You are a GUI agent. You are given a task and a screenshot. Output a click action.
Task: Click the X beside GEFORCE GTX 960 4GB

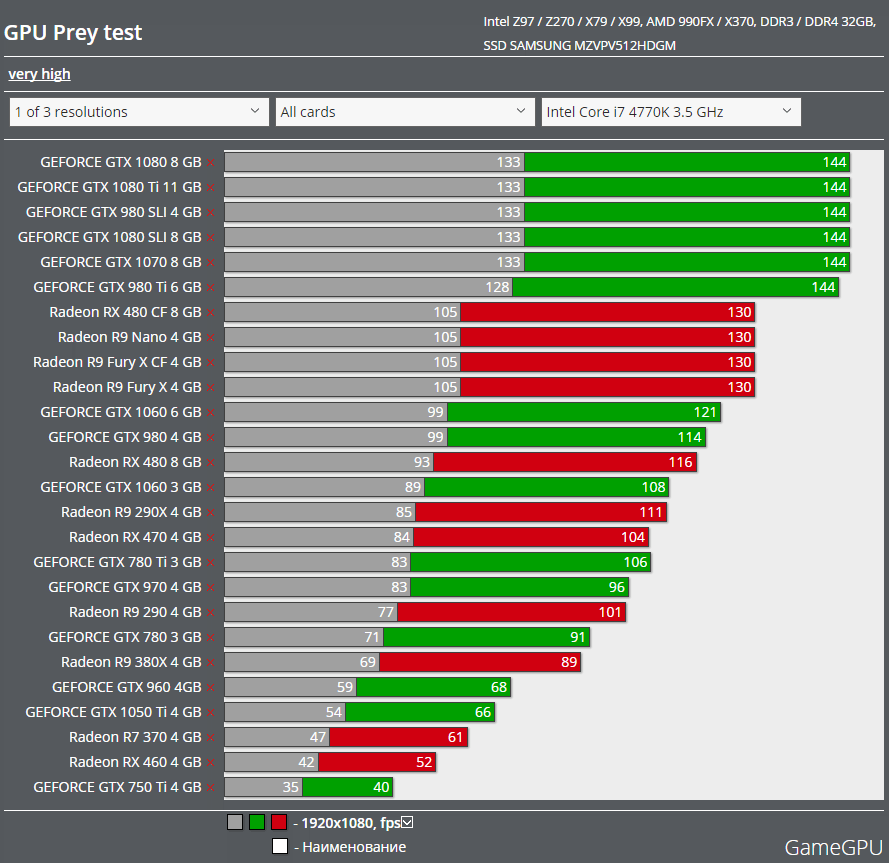click(x=210, y=687)
